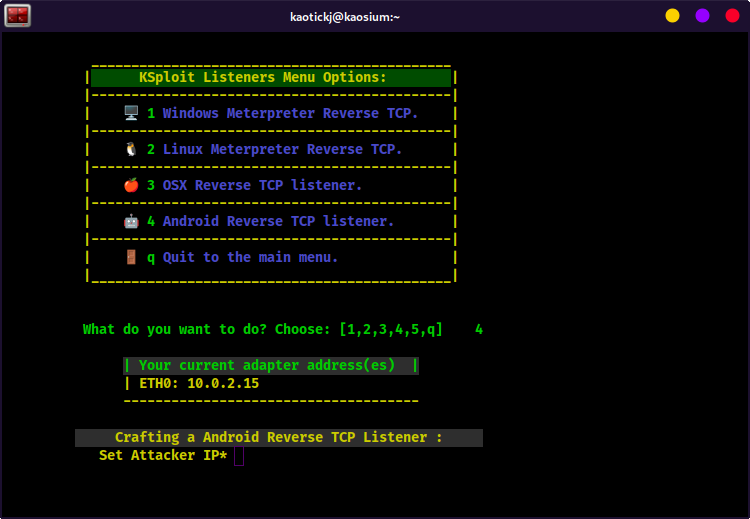
Task: Click the entered choice '4' after prompt
Action: pyautogui.click(x=479, y=330)
